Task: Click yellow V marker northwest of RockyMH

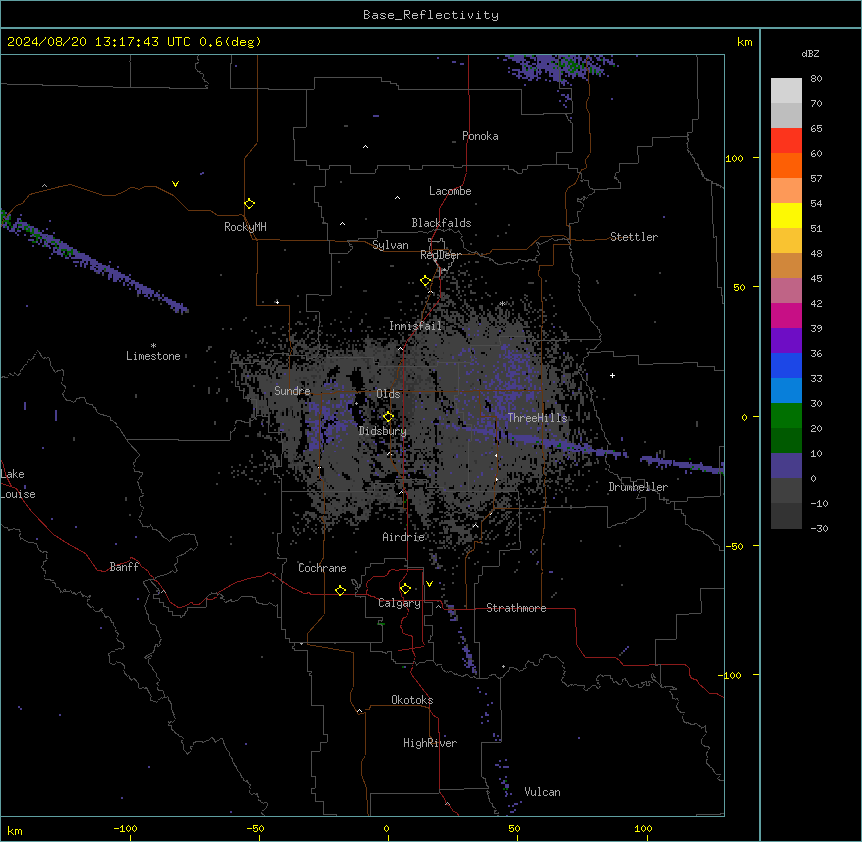Action: pos(175,184)
